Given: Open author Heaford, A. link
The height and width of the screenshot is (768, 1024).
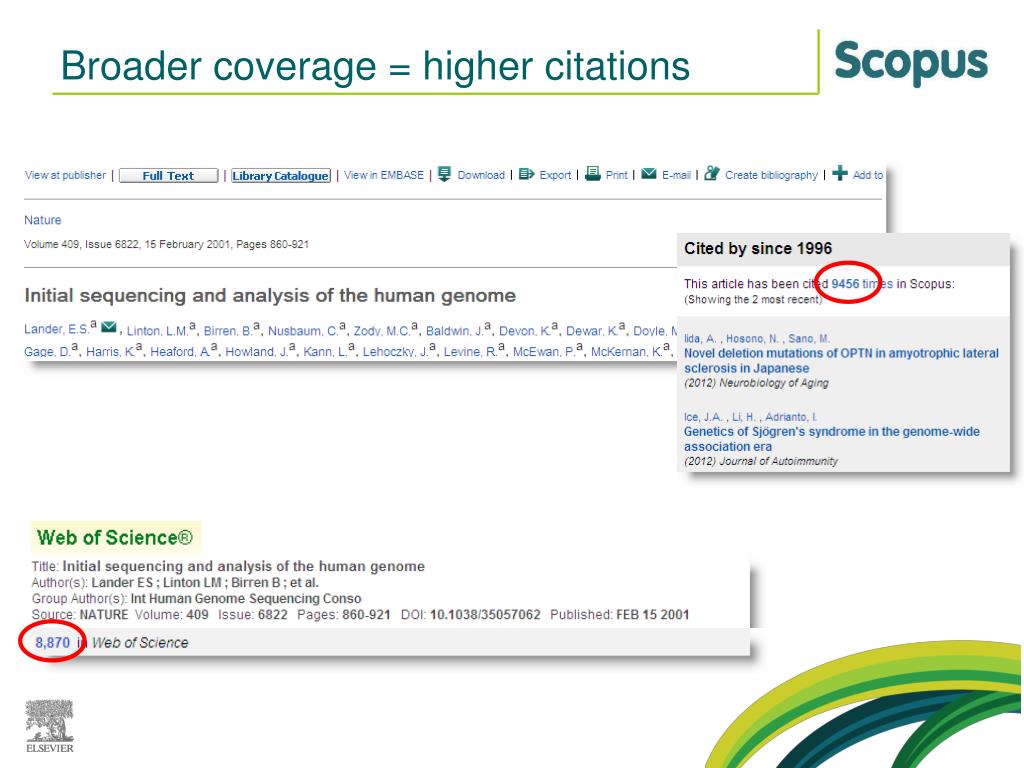Looking at the screenshot, I should click(x=180, y=351).
